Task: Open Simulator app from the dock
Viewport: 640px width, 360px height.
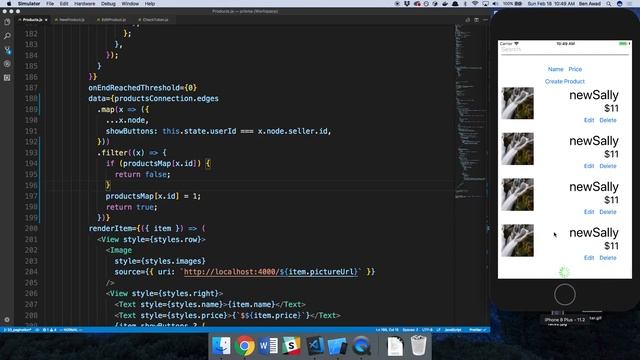Action: tap(338, 346)
